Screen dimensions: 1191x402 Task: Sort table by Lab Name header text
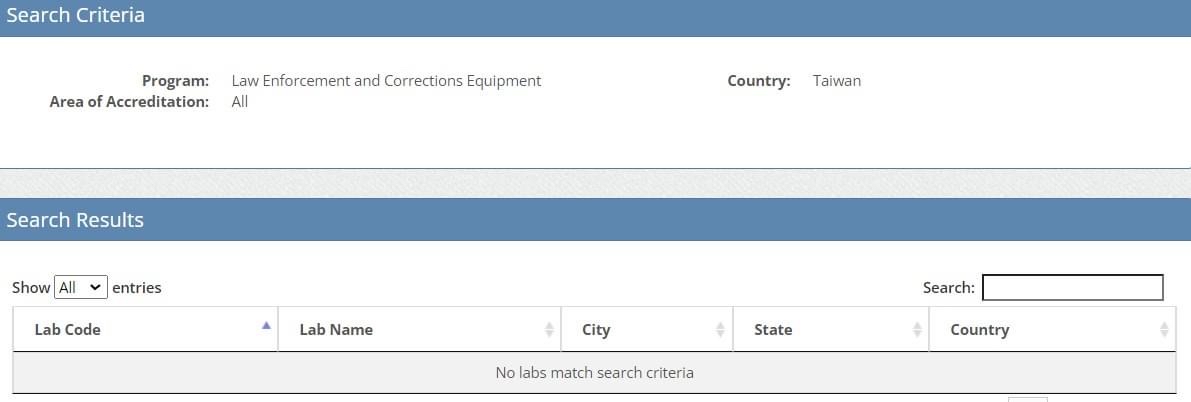[336, 329]
